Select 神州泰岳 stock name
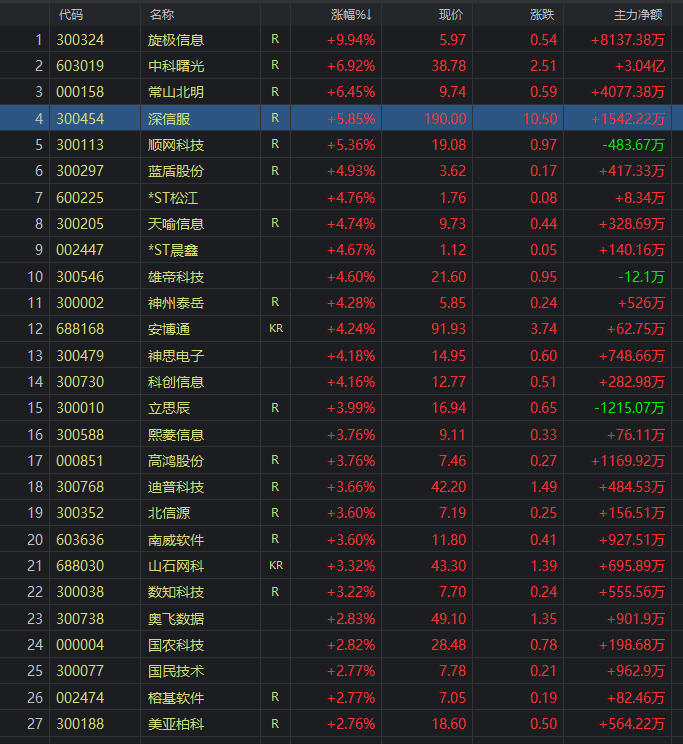The width and height of the screenshot is (683, 744). tap(176, 303)
